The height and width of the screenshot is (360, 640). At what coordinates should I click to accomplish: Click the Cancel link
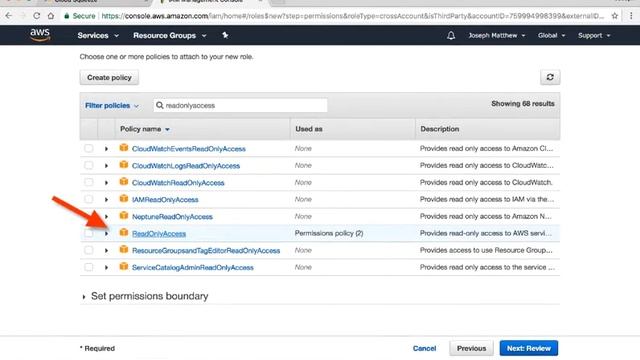424,348
